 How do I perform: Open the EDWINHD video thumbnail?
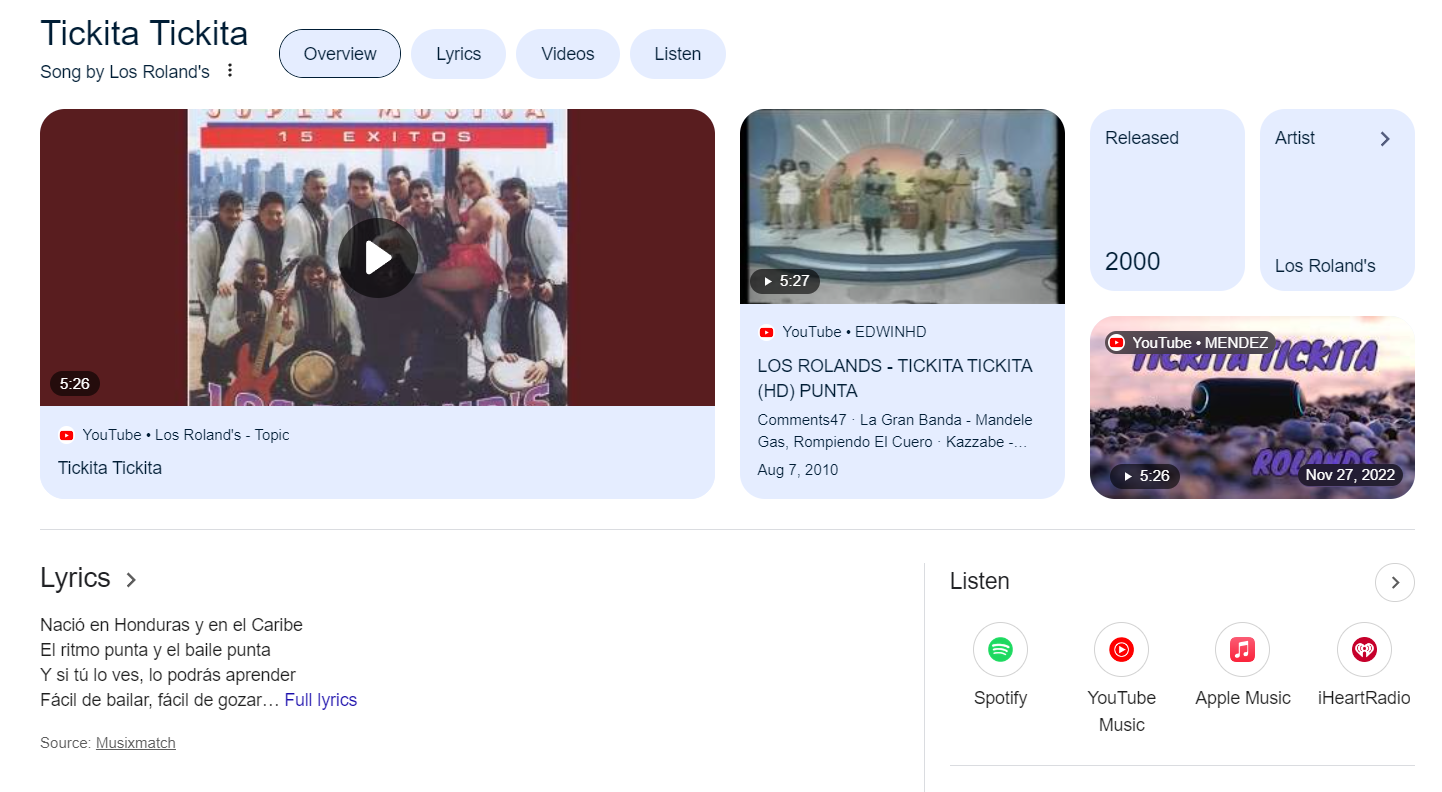[902, 206]
